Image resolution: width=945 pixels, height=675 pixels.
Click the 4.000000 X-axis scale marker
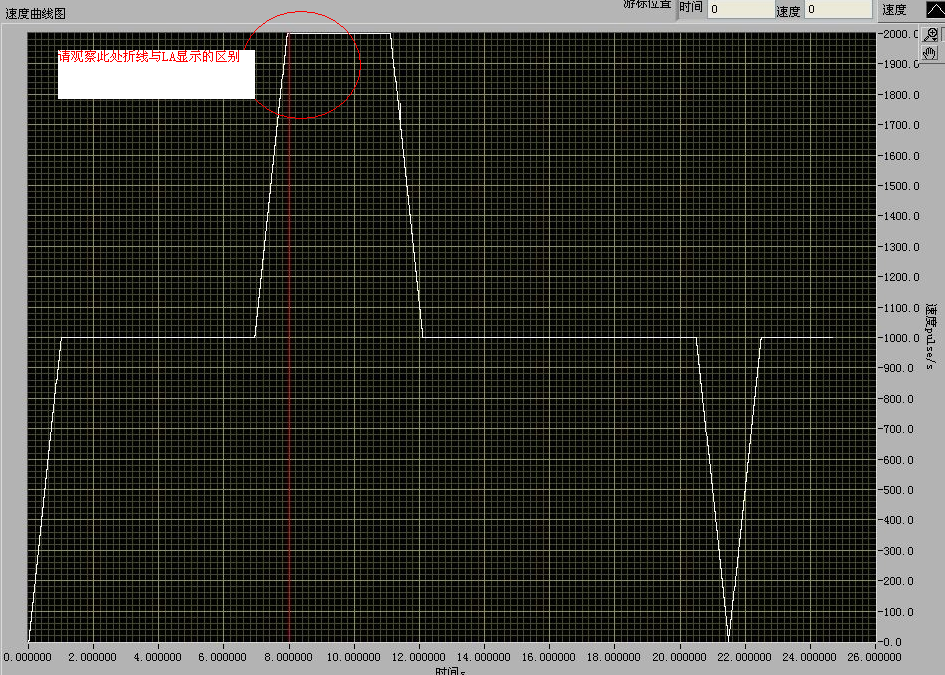click(x=158, y=657)
